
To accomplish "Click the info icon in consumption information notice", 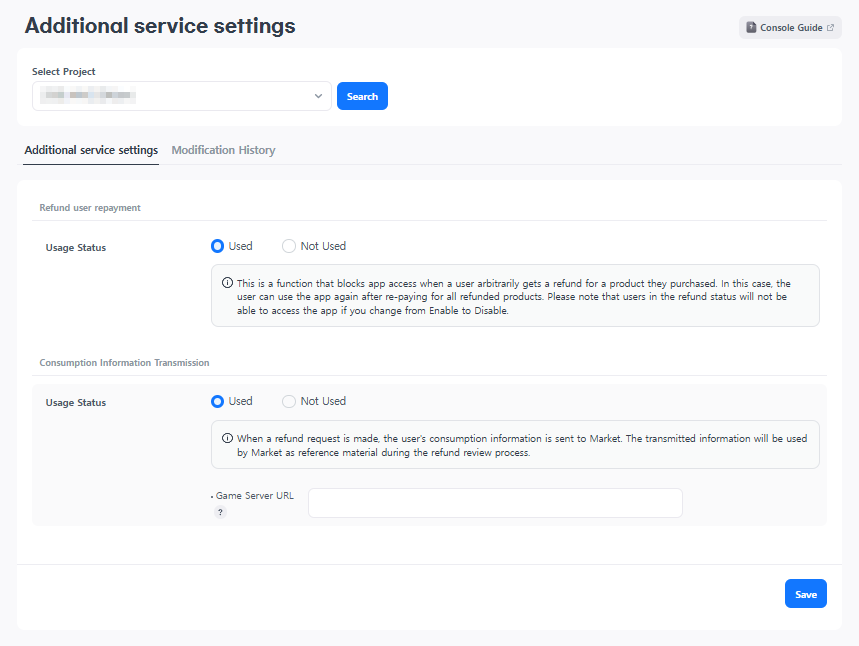I will (x=227, y=439).
